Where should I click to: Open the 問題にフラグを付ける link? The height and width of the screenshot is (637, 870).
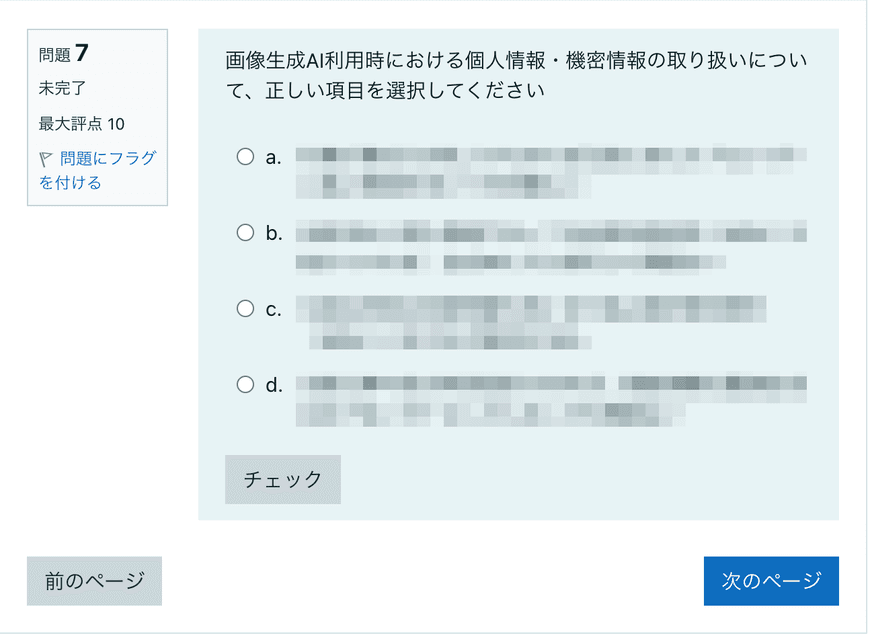98,170
